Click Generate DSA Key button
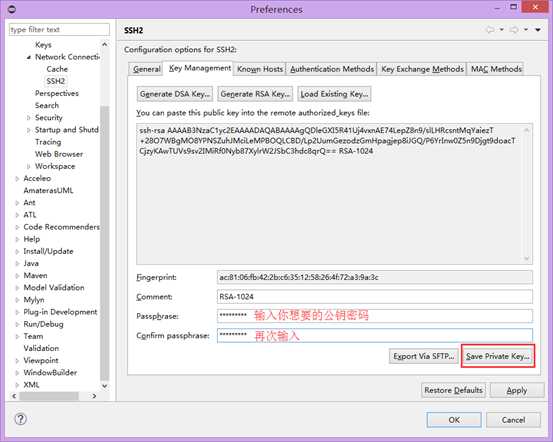553x442 pixels. (175, 94)
